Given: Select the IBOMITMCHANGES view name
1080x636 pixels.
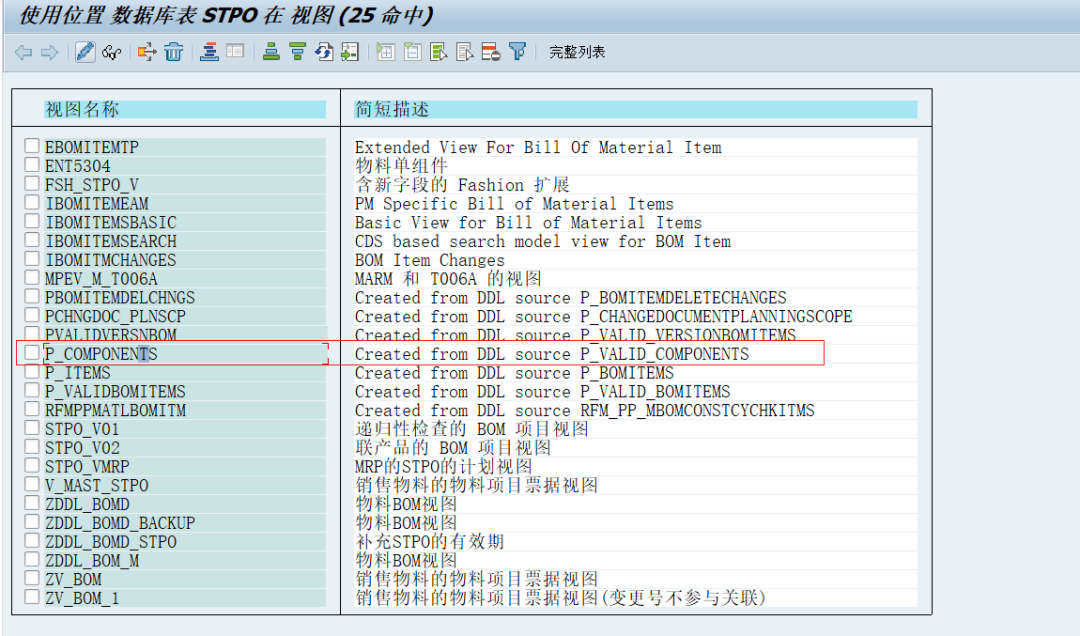Looking at the screenshot, I should coord(111,260).
